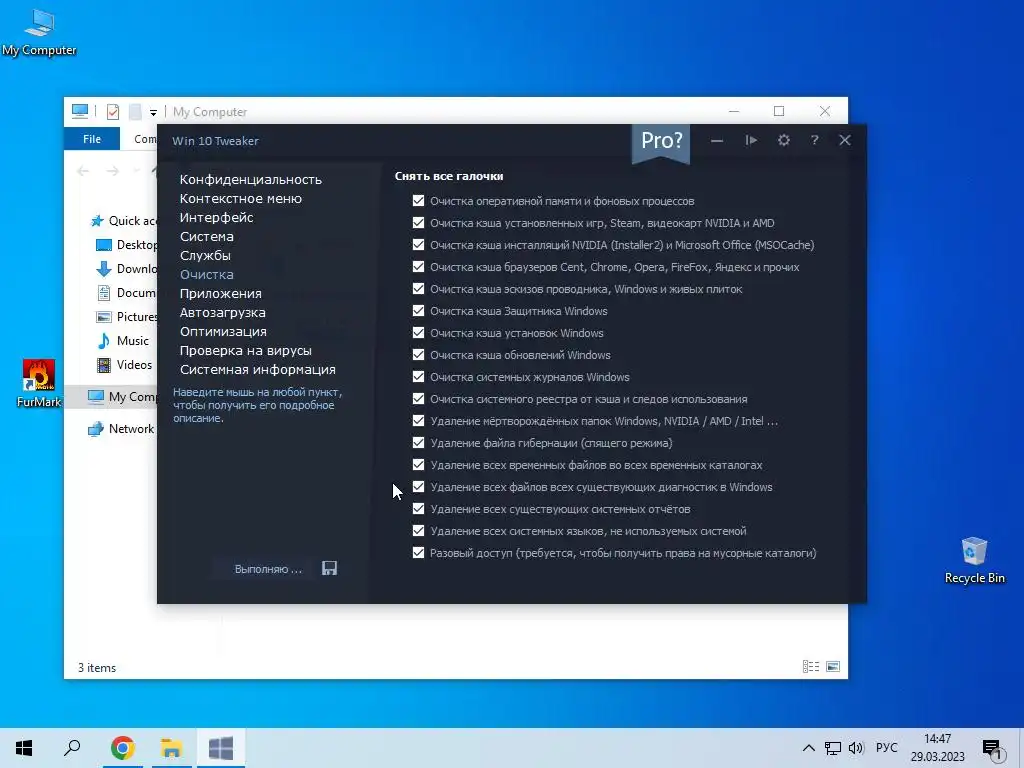Viewport: 1024px width, 768px height.
Task: Uncheck Очистка кэша браузеров checkbox
Action: click(419, 266)
